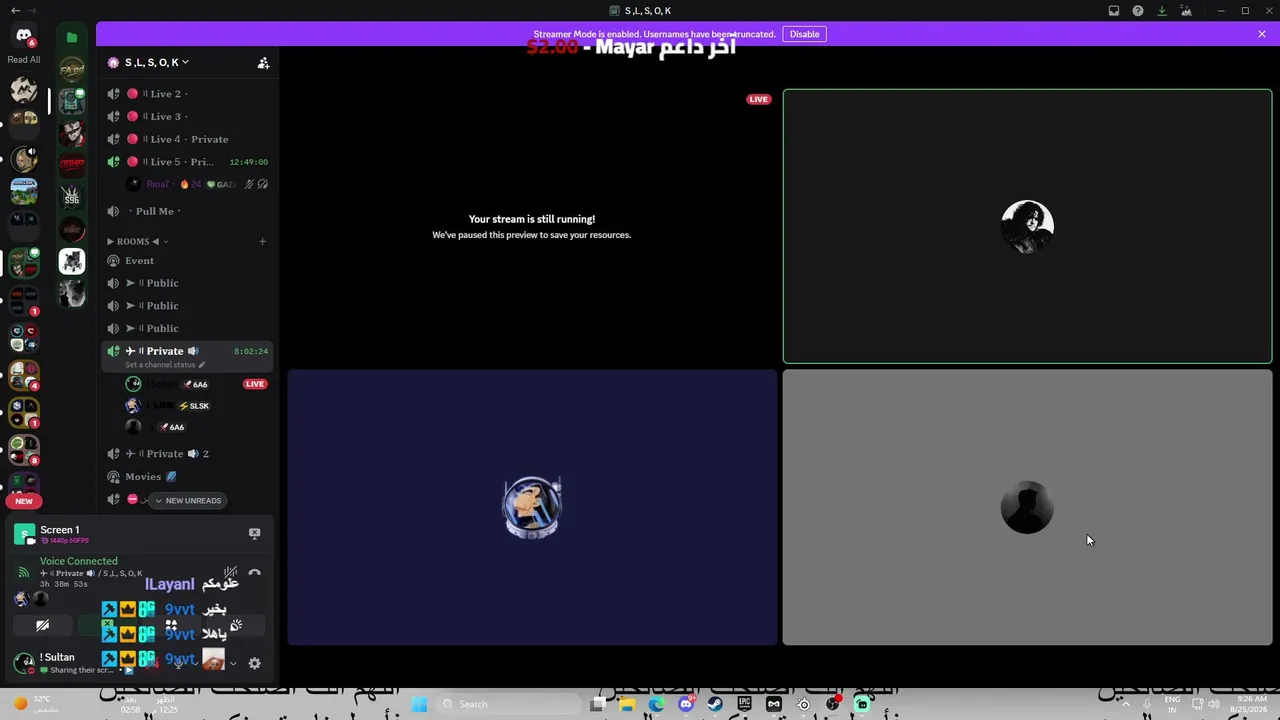The height and width of the screenshot is (720, 1280).
Task: Open the paused stream preview tile
Action: pos(532,226)
